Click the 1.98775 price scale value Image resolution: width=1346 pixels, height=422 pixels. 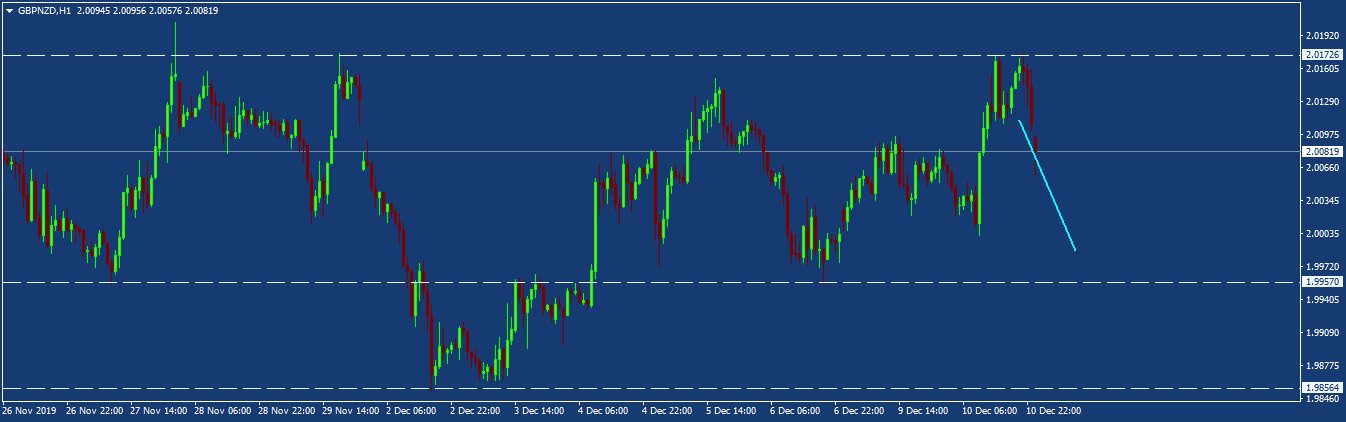click(1322, 366)
